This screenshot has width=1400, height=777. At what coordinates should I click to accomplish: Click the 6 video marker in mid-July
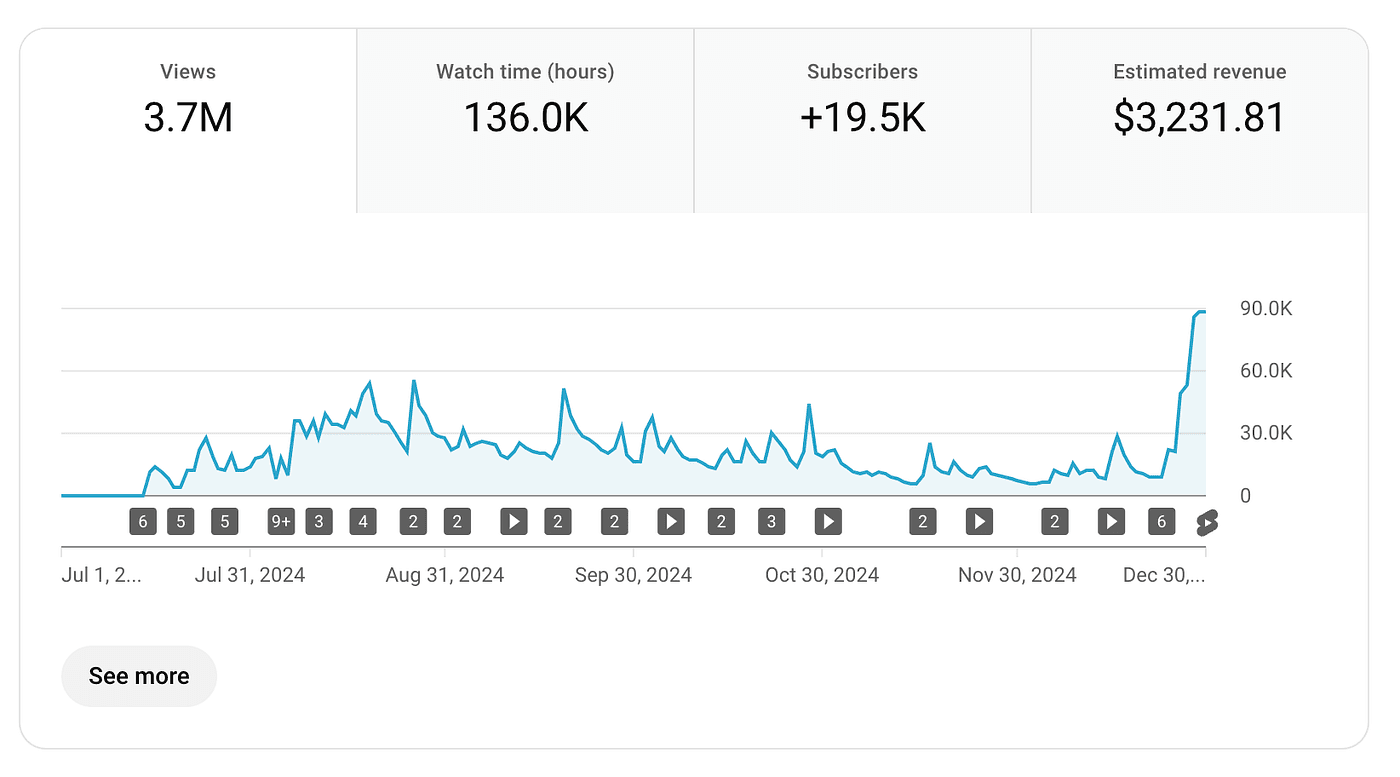tap(143, 521)
